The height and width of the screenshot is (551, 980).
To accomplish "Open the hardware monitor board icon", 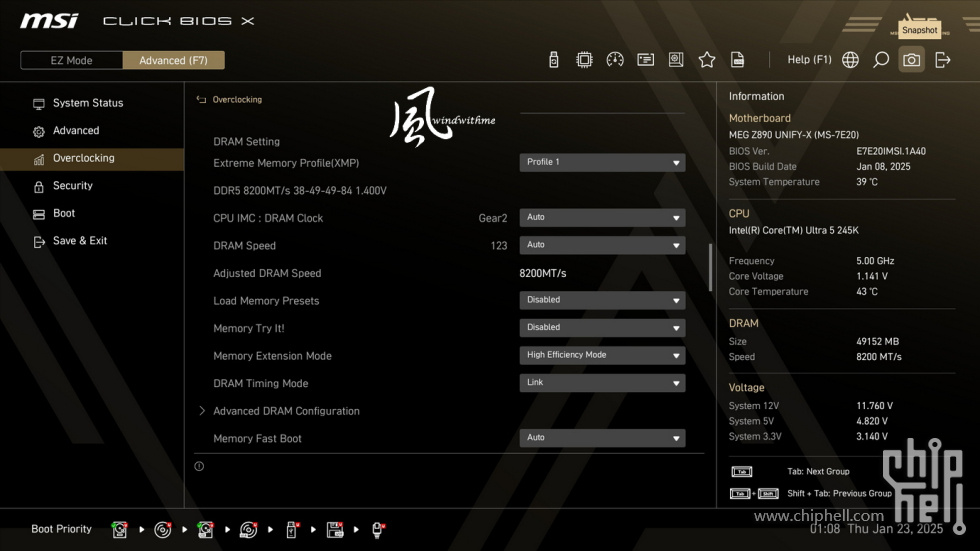I will 676,60.
